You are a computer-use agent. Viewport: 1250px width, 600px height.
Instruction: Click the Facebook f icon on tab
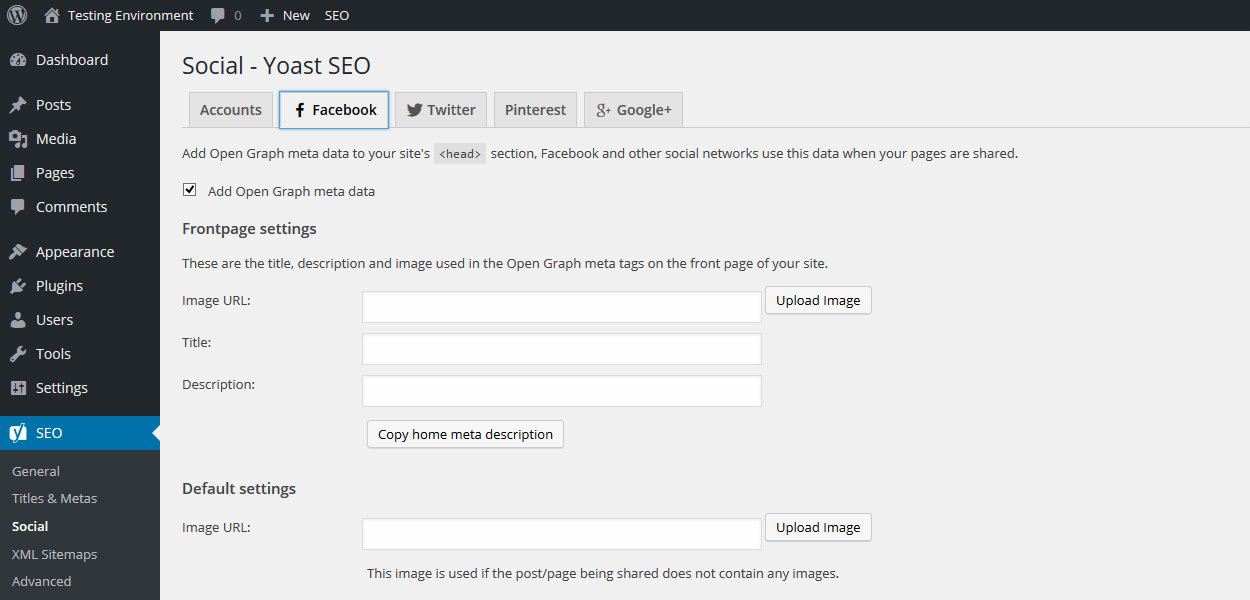point(300,110)
